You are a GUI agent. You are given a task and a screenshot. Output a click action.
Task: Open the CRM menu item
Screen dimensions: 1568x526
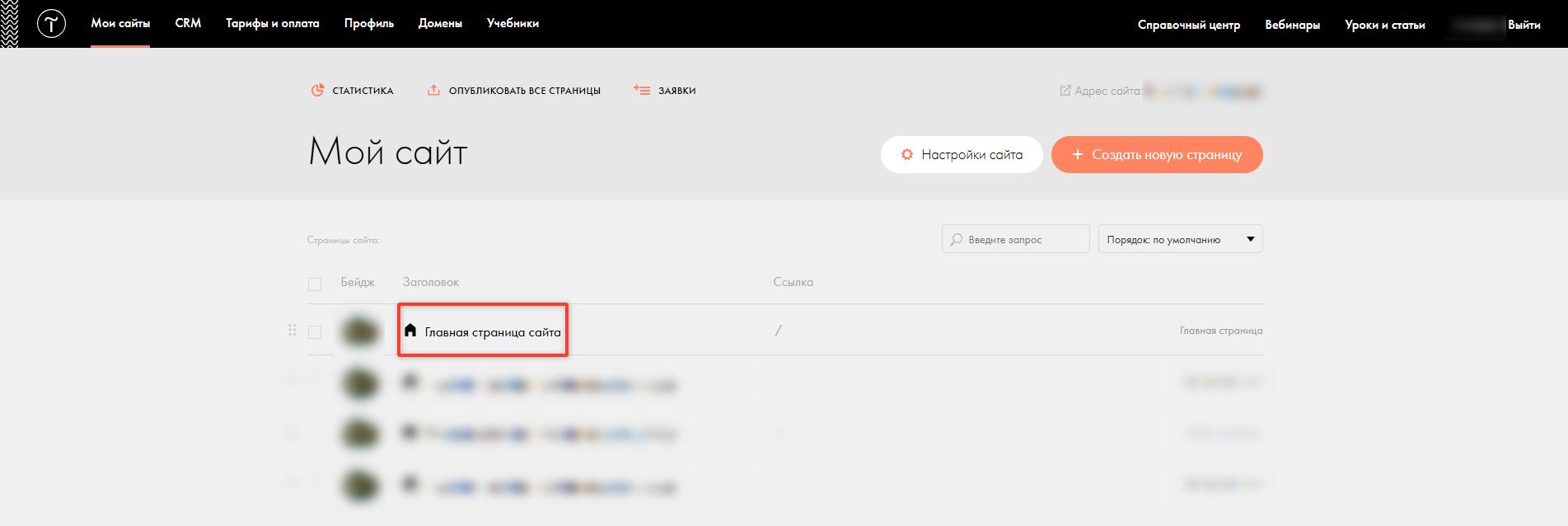click(188, 24)
